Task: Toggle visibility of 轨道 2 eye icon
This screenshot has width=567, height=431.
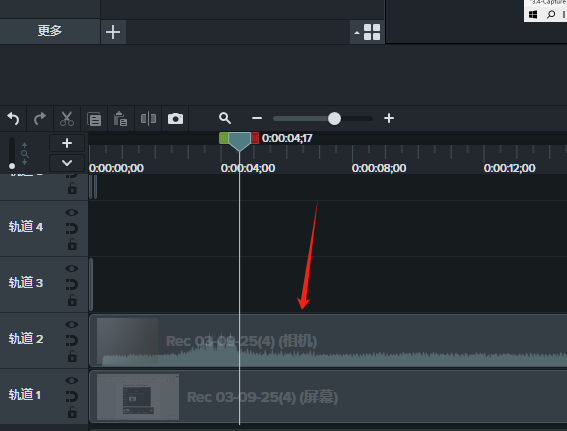Action: pyautogui.click(x=72, y=324)
